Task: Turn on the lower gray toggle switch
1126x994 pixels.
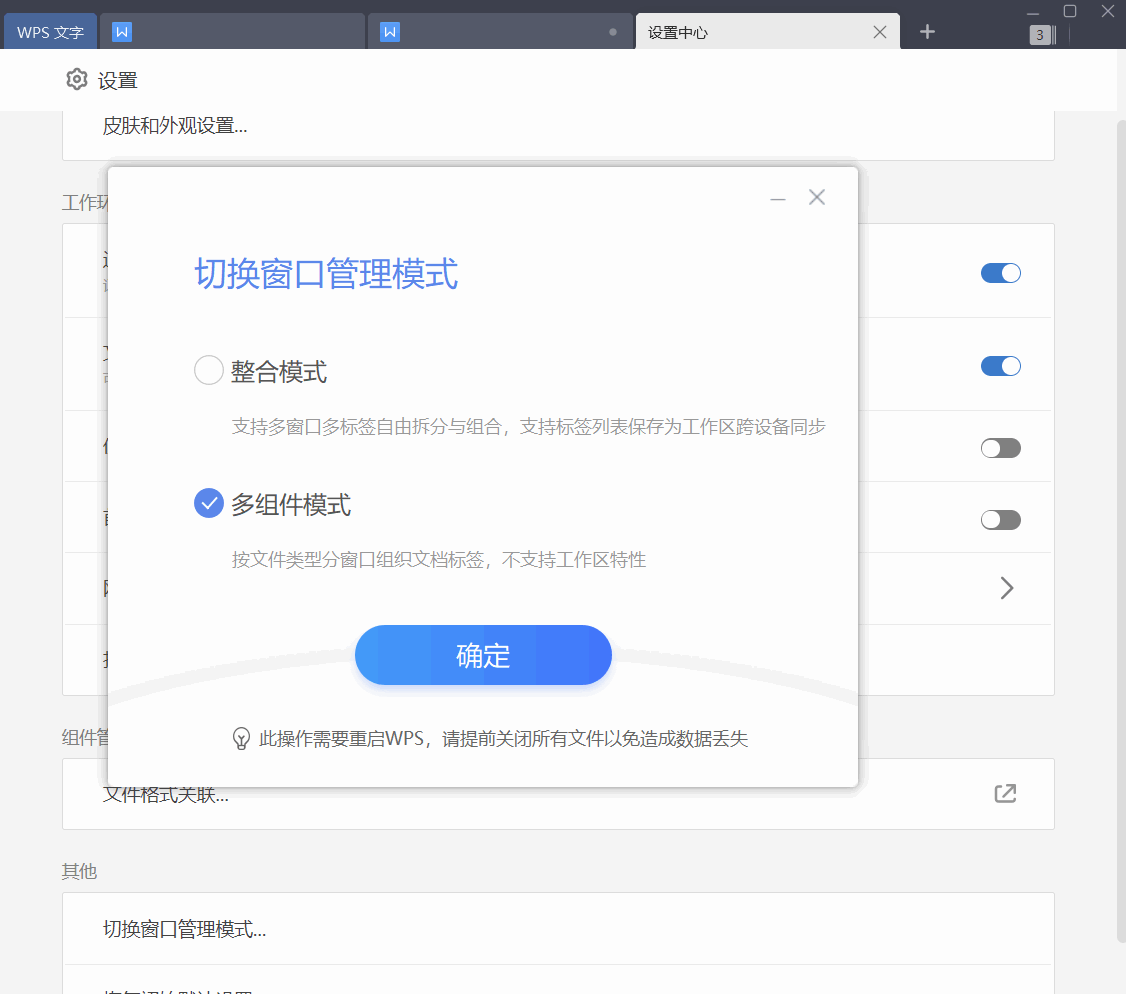Action: pos(1000,520)
